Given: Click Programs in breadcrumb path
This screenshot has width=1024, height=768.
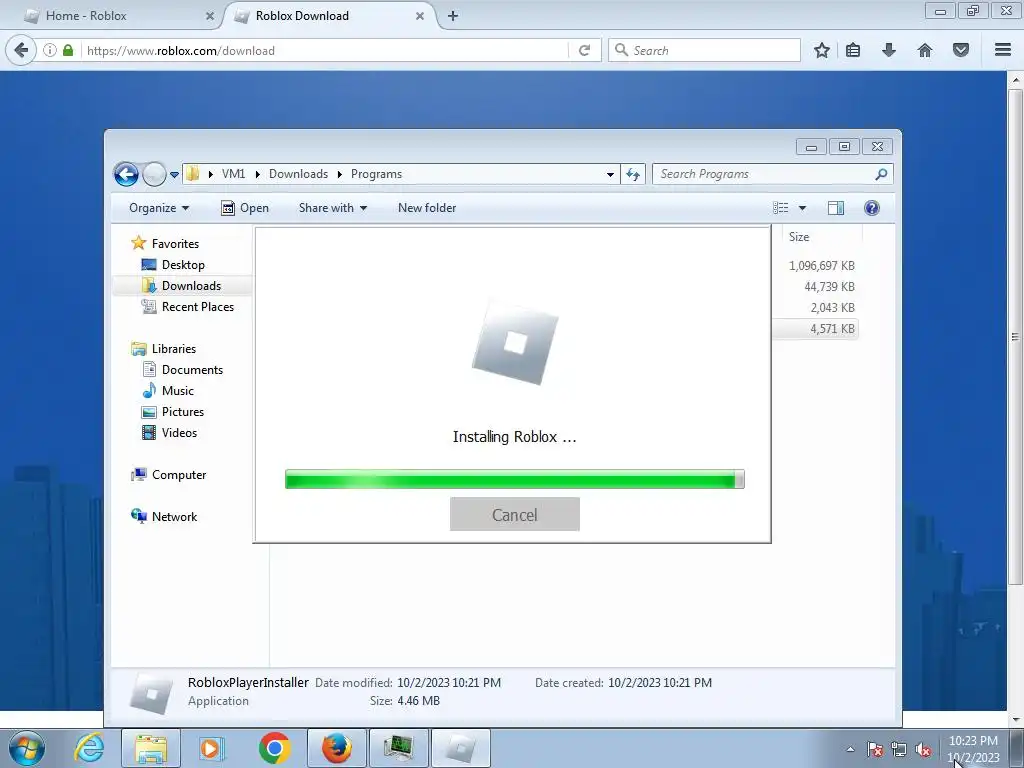Looking at the screenshot, I should point(376,174).
